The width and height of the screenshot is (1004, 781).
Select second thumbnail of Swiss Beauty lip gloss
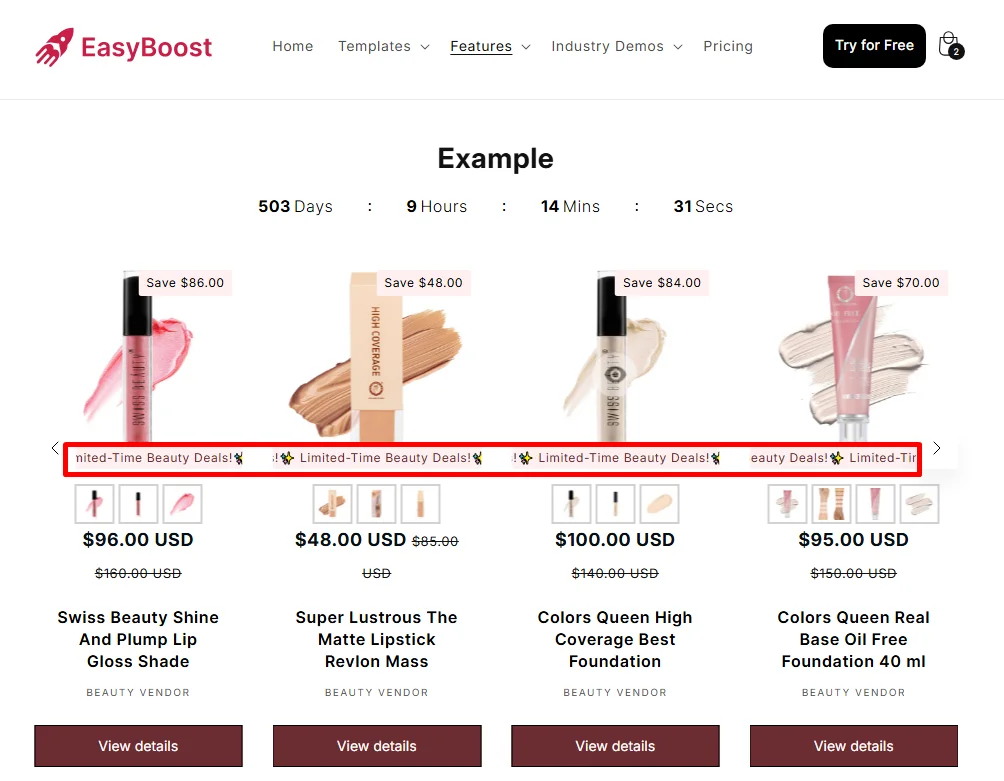click(x=138, y=504)
